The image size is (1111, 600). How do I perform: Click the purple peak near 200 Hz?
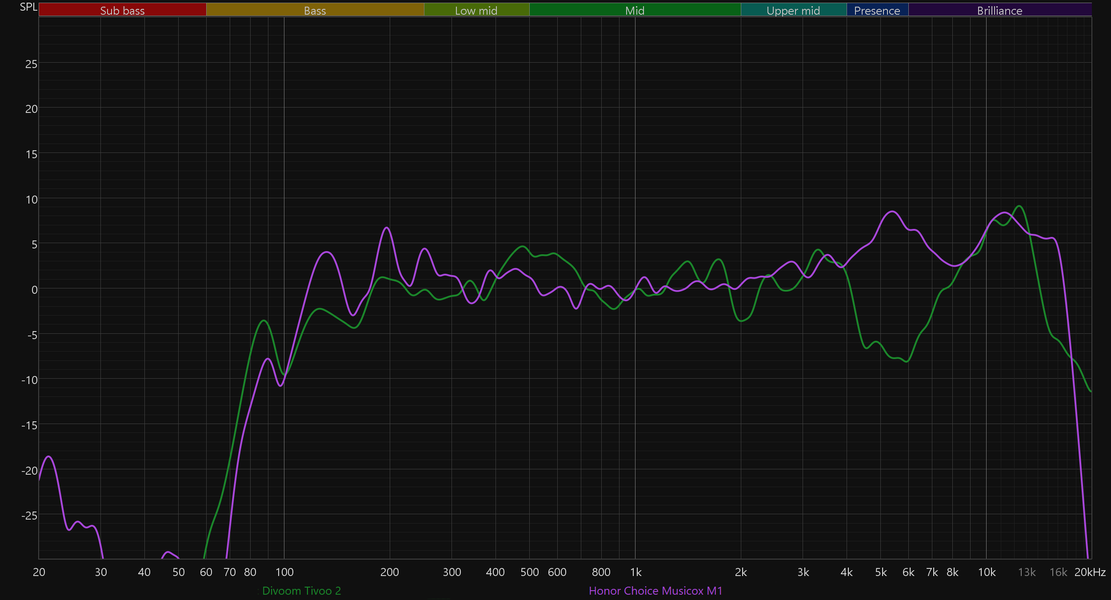387,228
